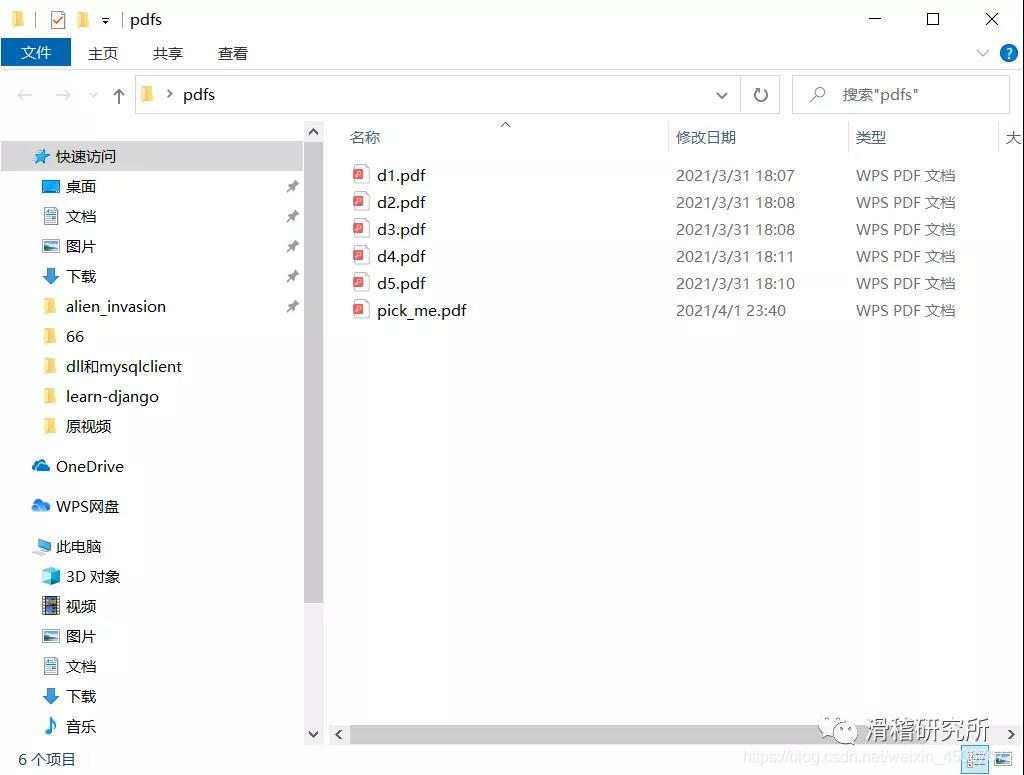Select the d3.pdf file icon

click(x=360, y=229)
